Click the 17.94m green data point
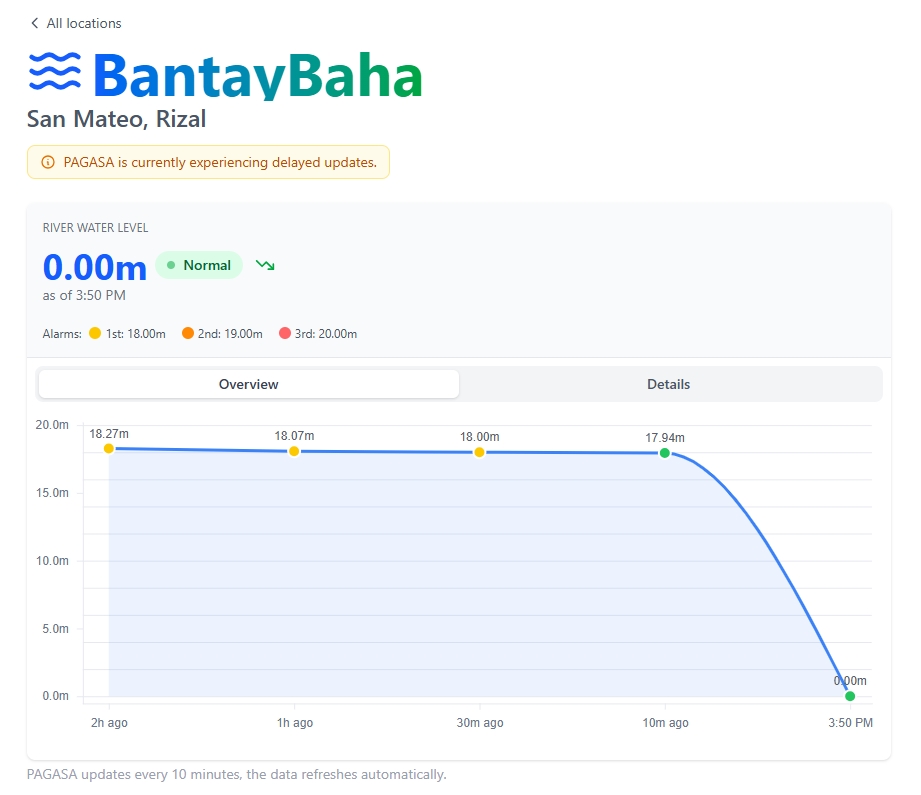 pyautogui.click(x=665, y=453)
